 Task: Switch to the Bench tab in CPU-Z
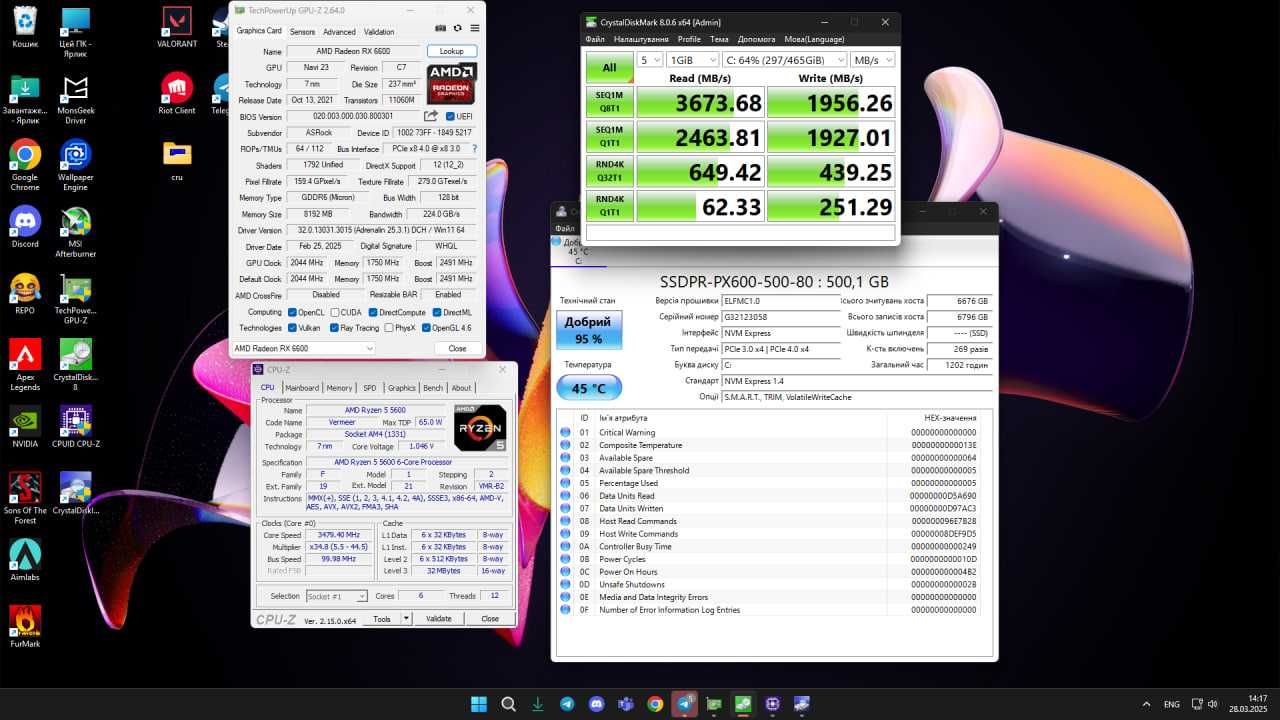tap(433, 388)
